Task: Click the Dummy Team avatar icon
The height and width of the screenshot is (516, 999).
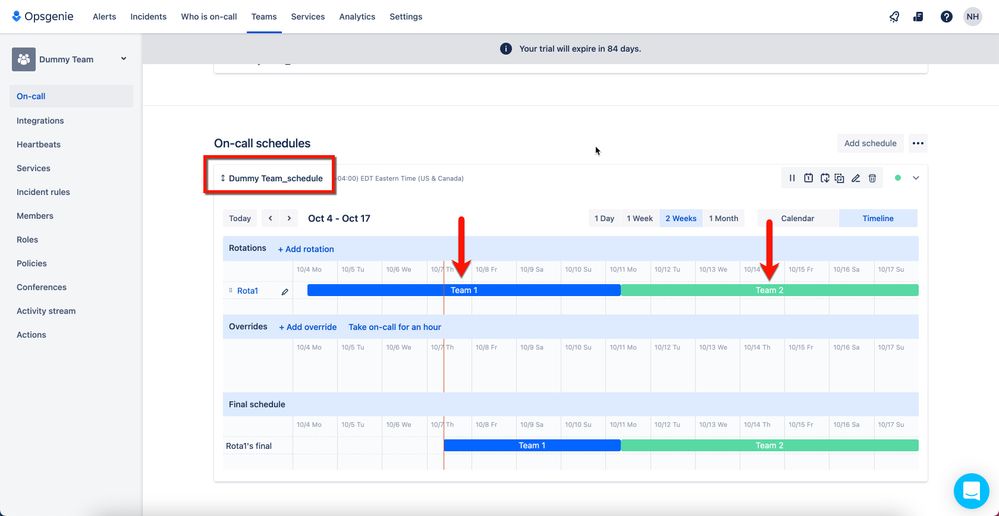Action: (x=24, y=59)
